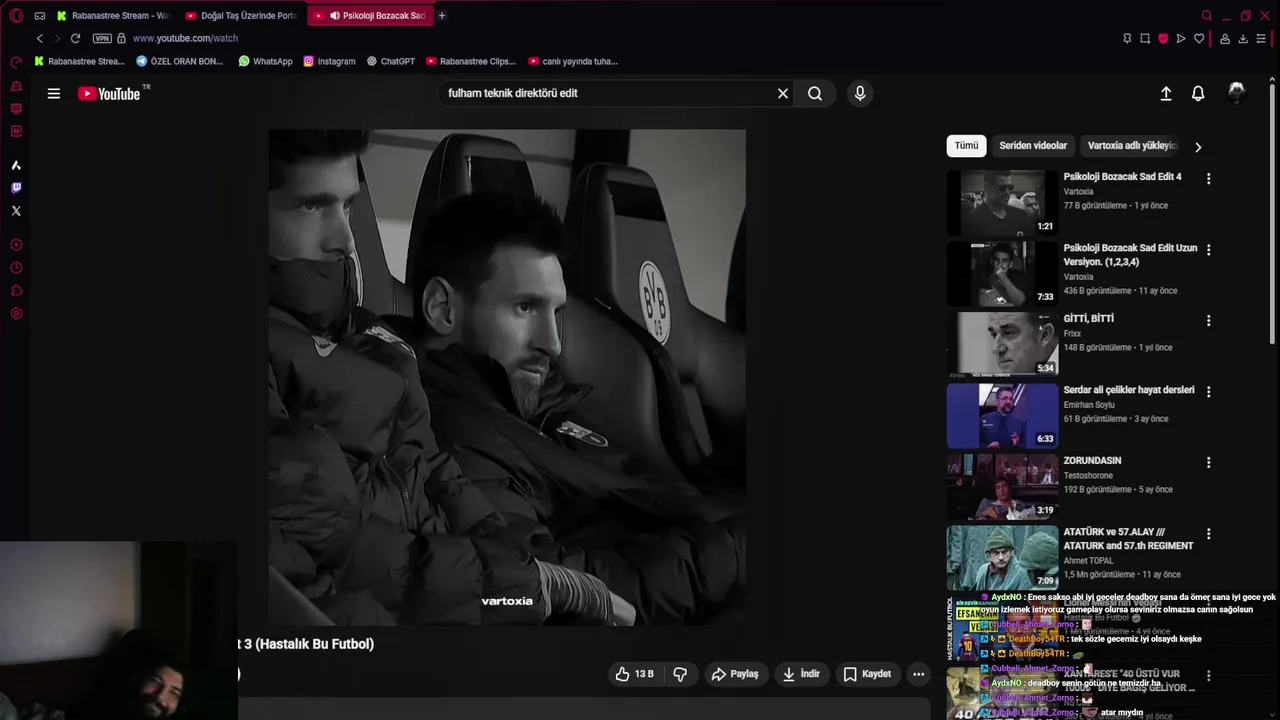Open options for Serdar ali çelikler video

tap(1208, 391)
